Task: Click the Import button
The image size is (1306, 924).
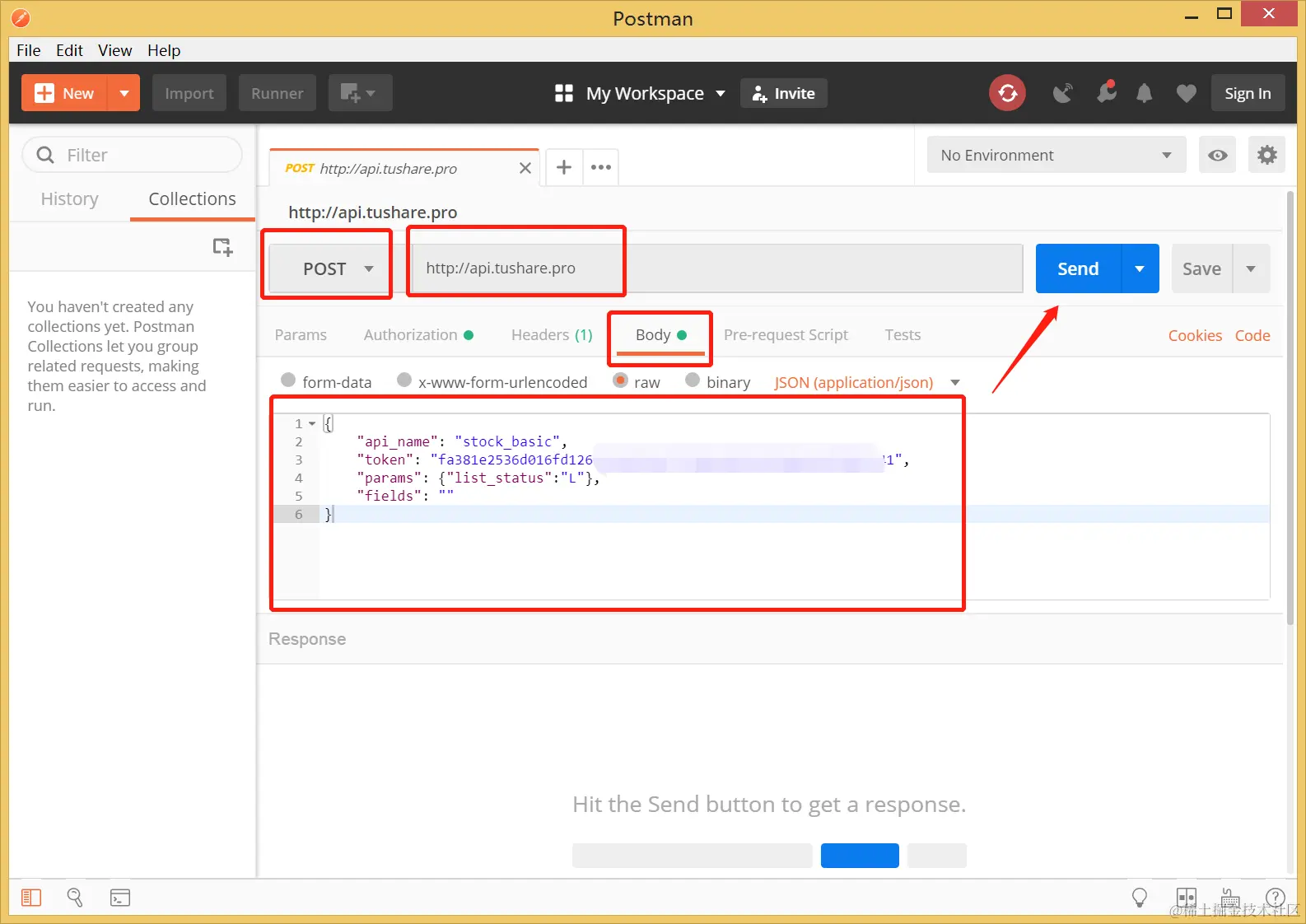Action: tap(189, 93)
